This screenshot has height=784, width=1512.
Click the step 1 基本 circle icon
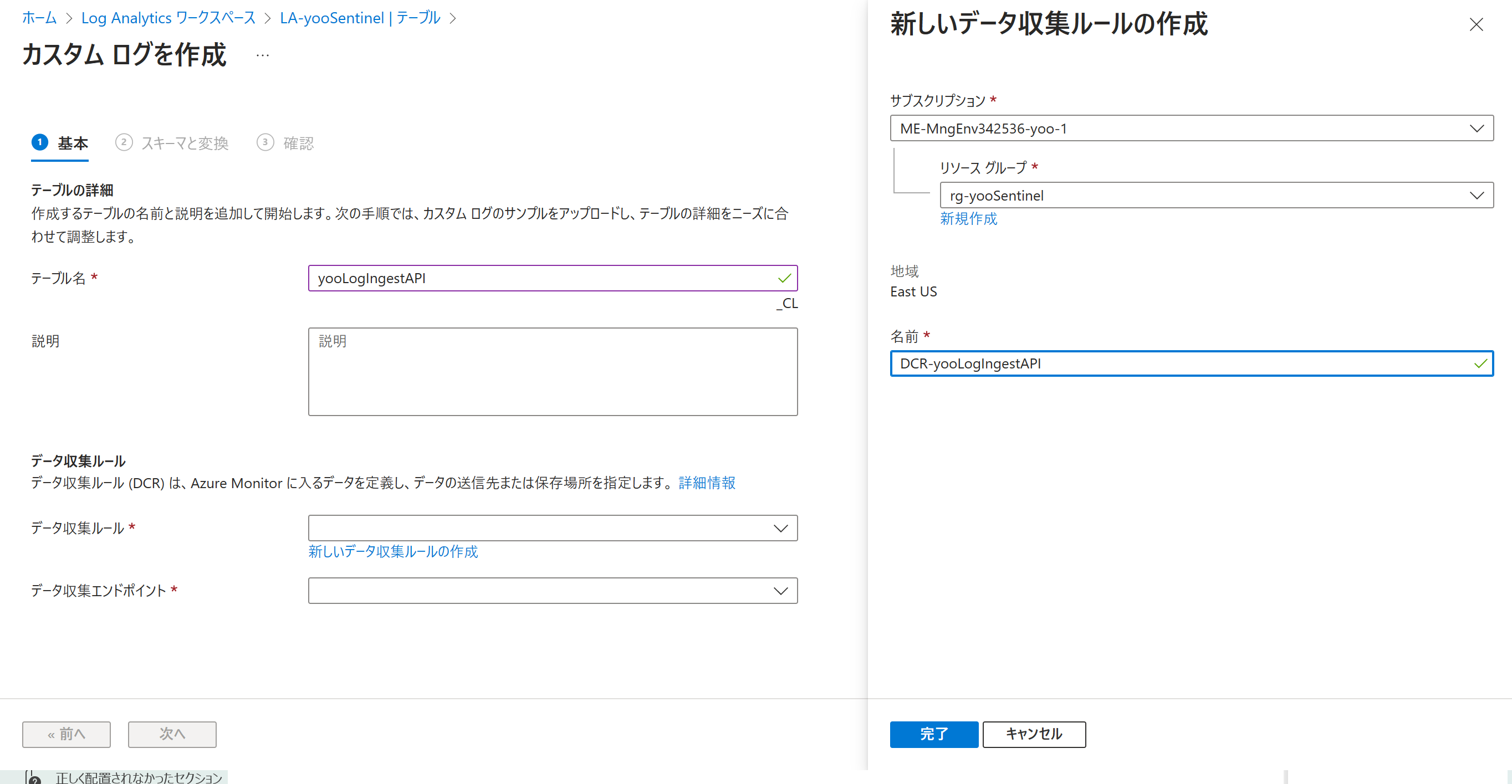40,142
